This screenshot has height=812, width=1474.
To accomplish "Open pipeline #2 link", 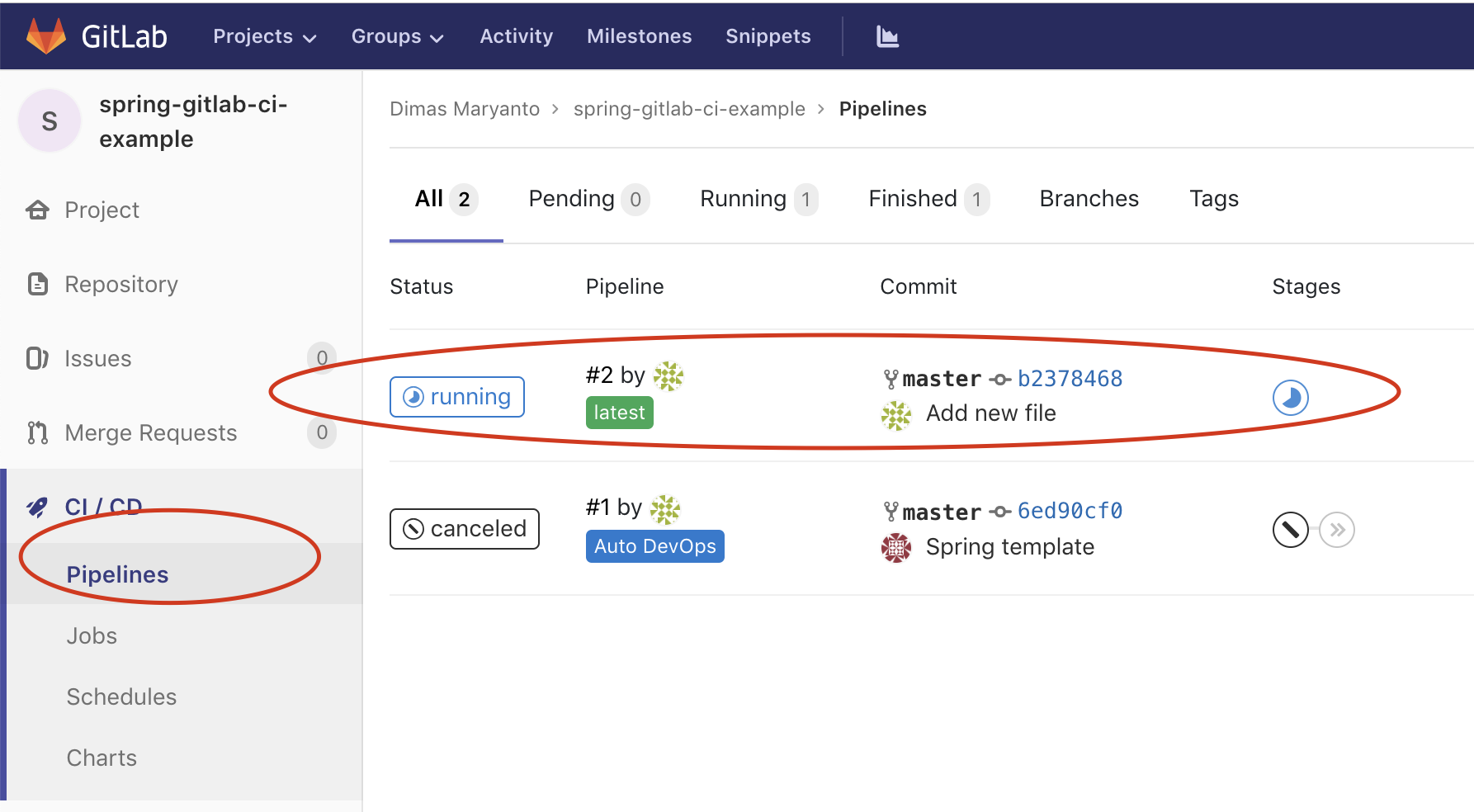I will [599, 375].
